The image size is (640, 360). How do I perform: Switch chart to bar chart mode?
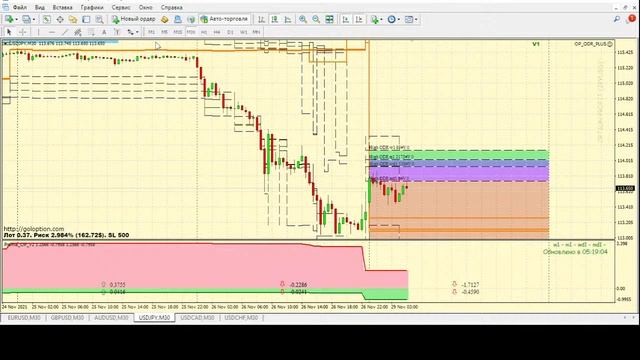pyautogui.click(x=261, y=19)
